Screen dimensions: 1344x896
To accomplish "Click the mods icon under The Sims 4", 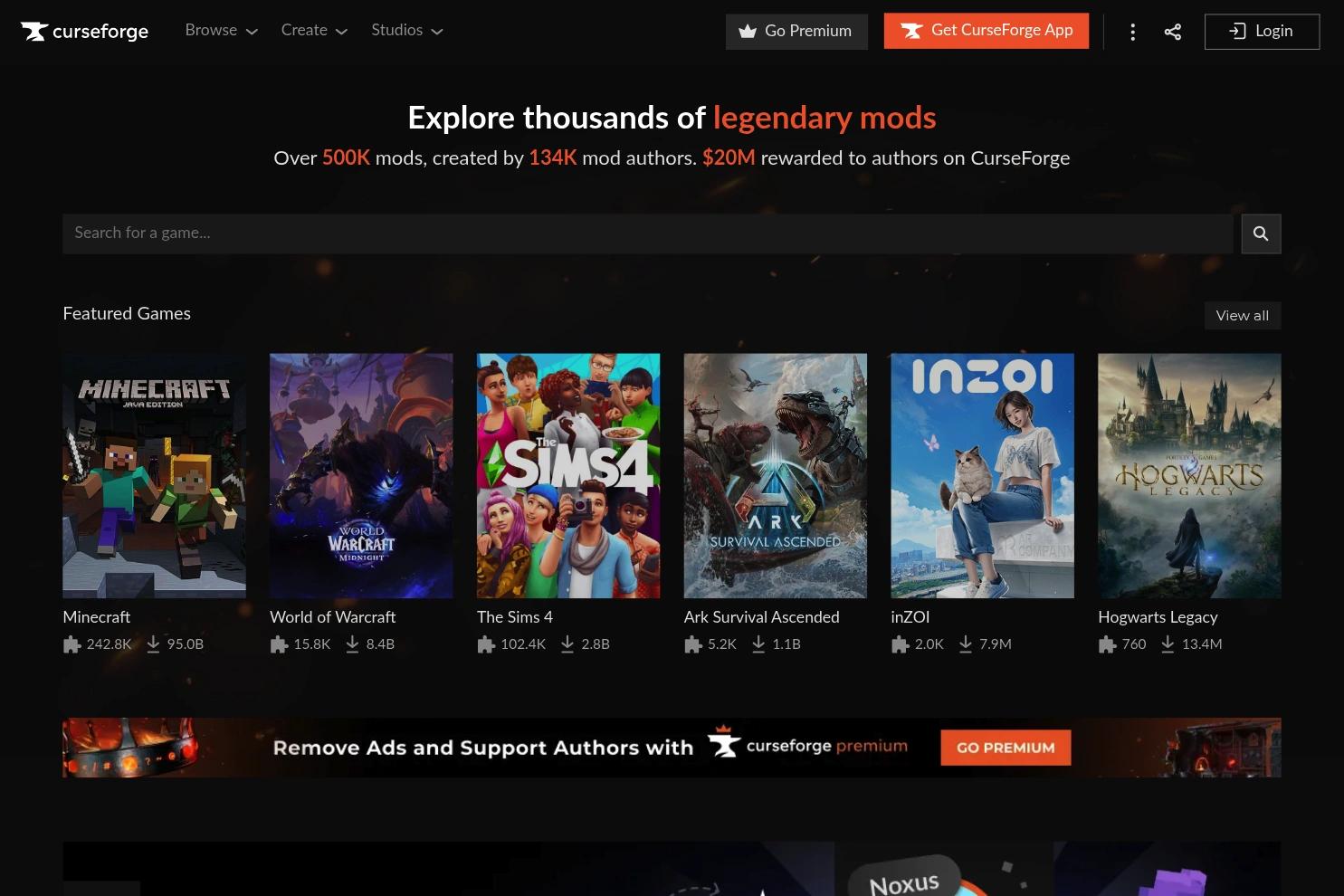I will click(x=486, y=644).
